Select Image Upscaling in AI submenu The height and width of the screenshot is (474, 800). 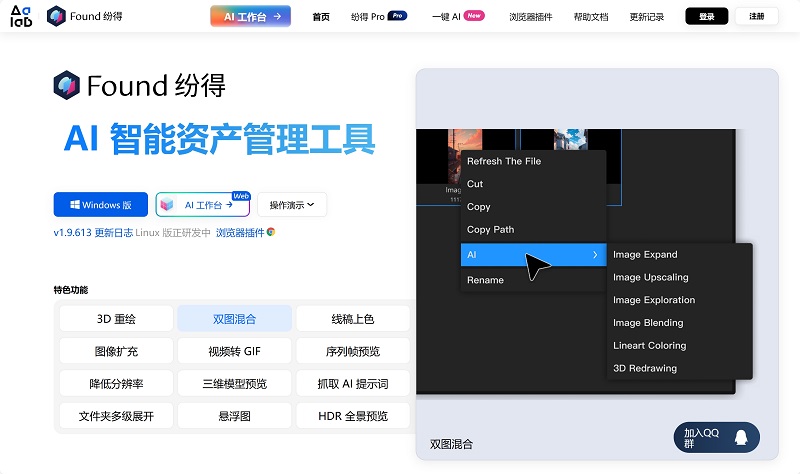[x=680, y=277]
